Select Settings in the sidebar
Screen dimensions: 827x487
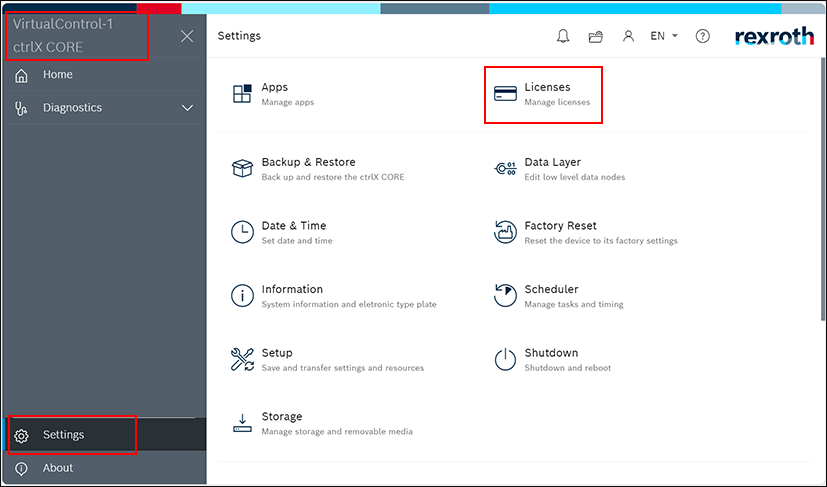(x=63, y=435)
